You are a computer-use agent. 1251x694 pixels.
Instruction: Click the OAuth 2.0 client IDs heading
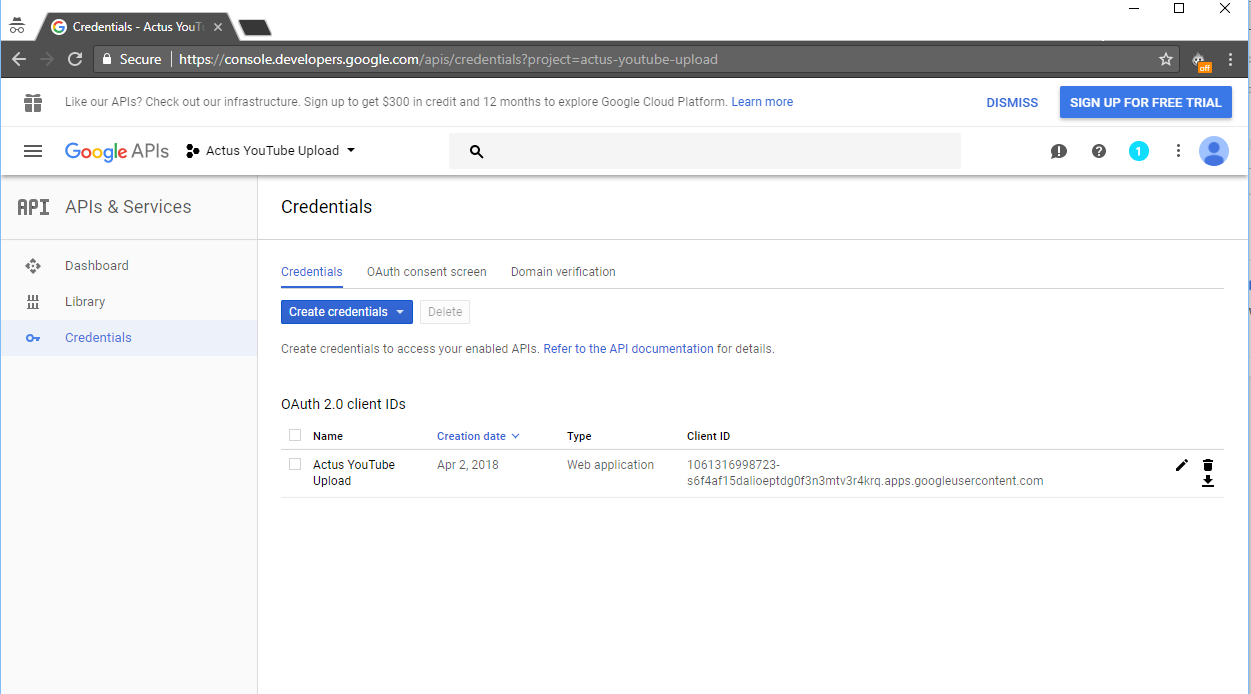pyautogui.click(x=343, y=404)
